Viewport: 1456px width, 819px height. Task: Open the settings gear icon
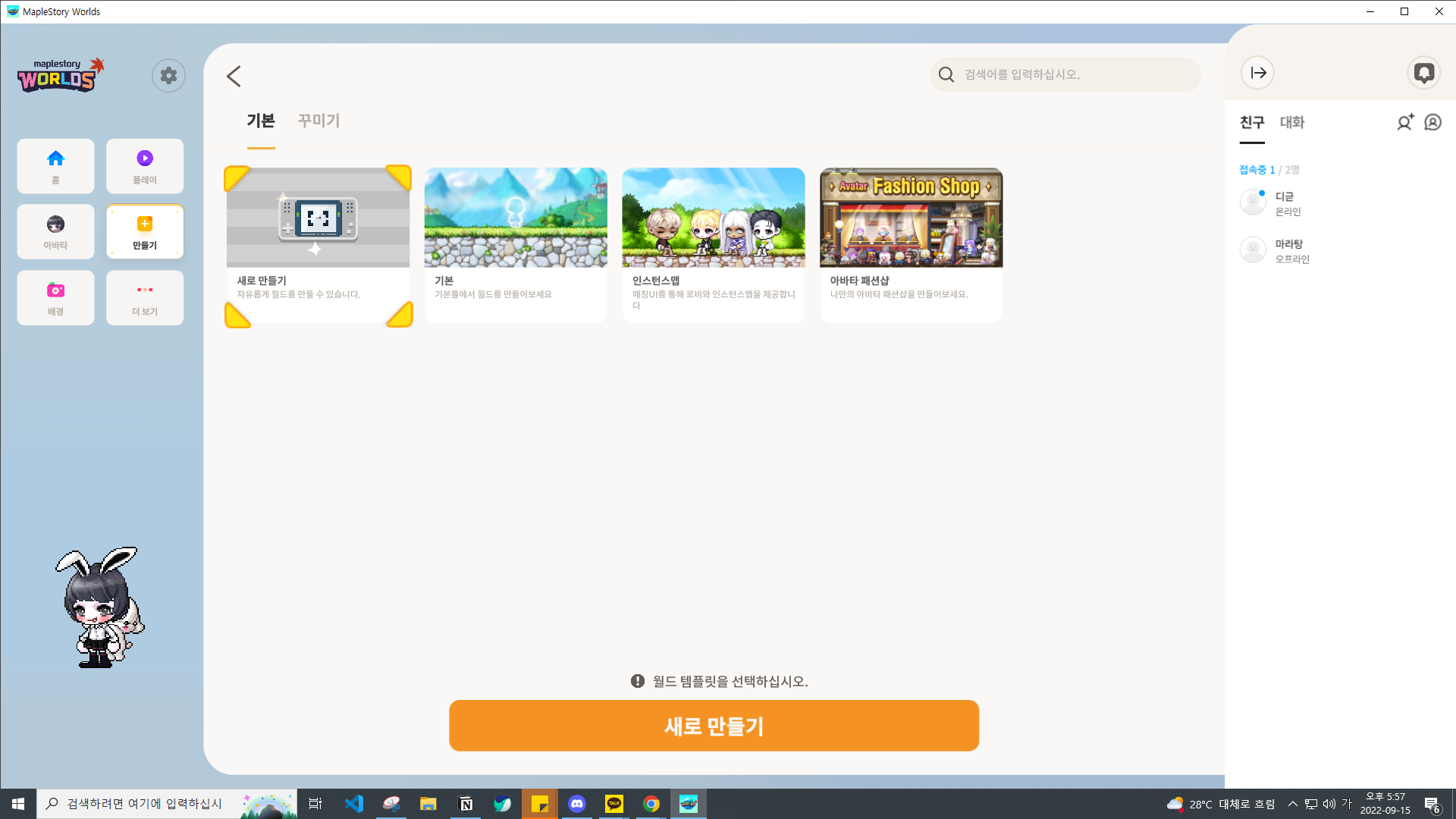click(168, 76)
